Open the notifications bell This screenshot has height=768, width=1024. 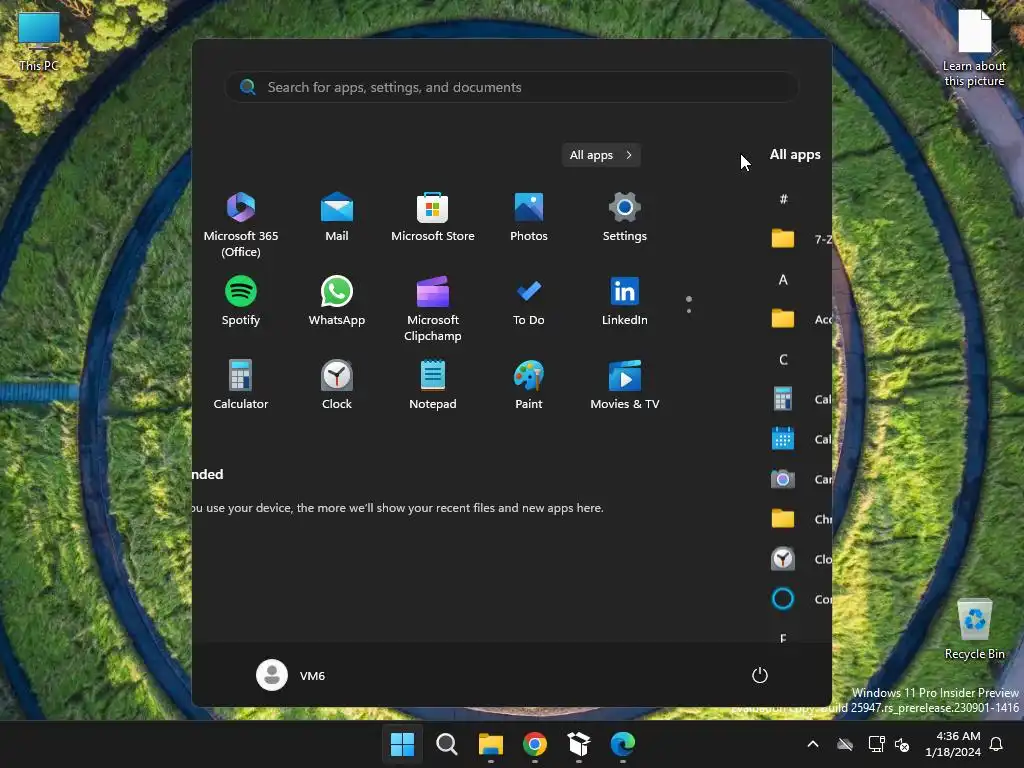coord(997,744)
